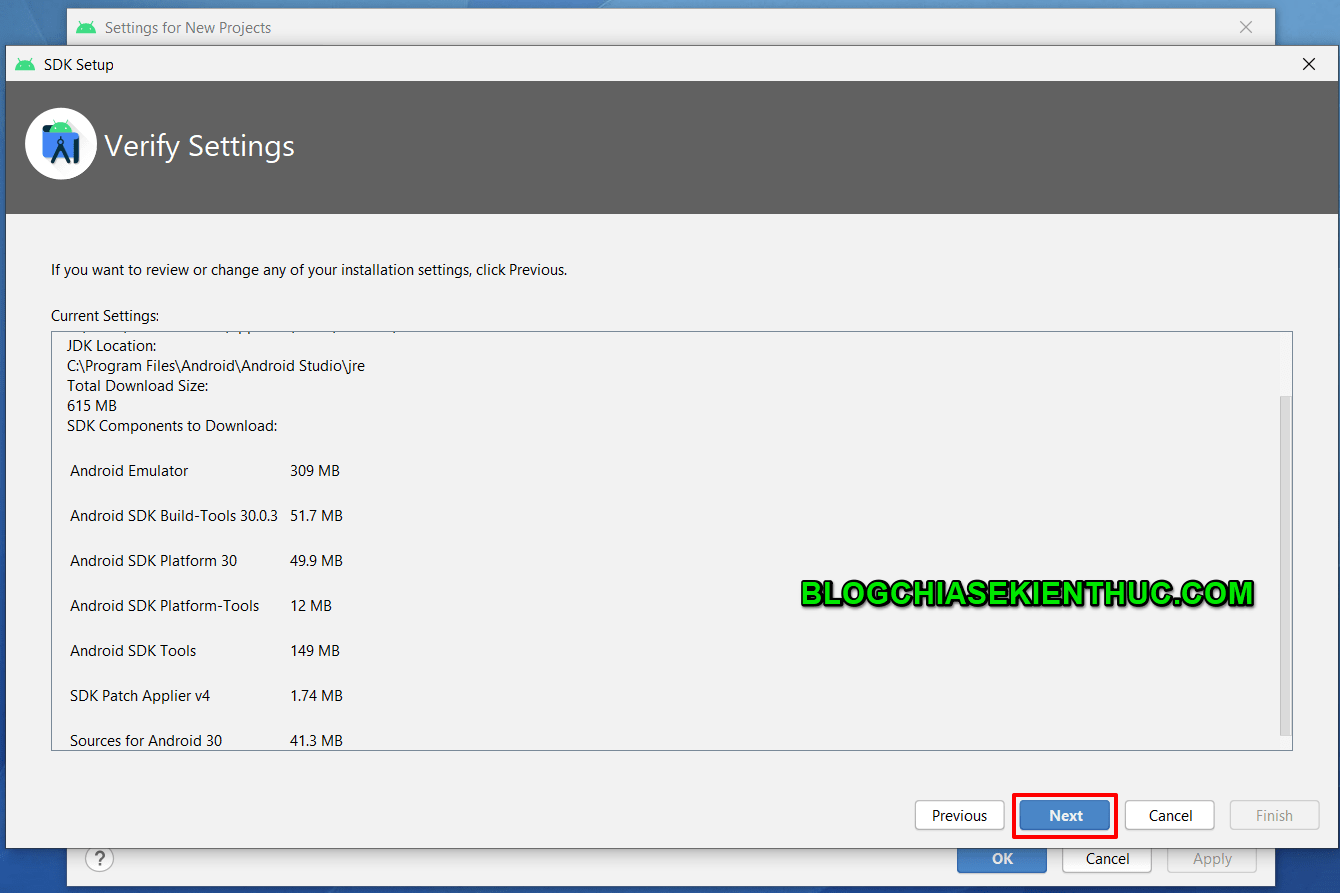Click OK in the Settings for New Projects window

pos(1002,859)
